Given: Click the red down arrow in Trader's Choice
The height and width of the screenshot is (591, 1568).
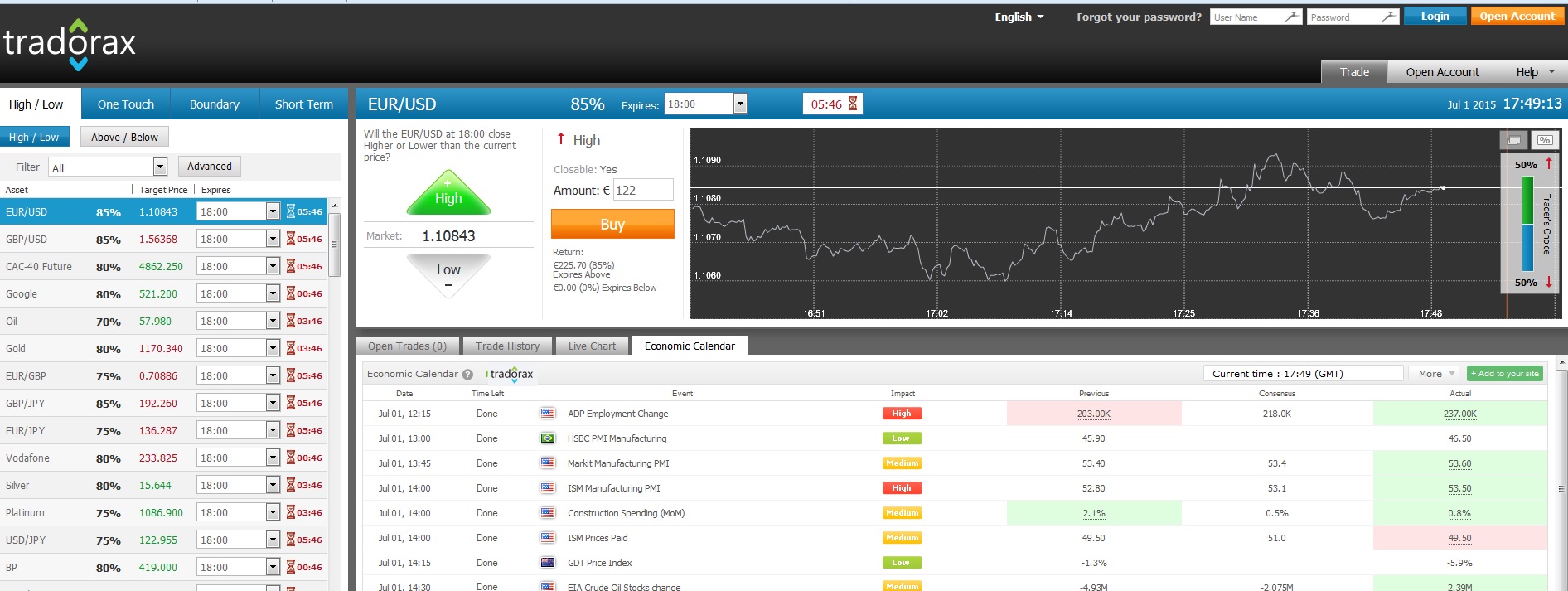Looking at the screenshot, I should point(1548,282).
